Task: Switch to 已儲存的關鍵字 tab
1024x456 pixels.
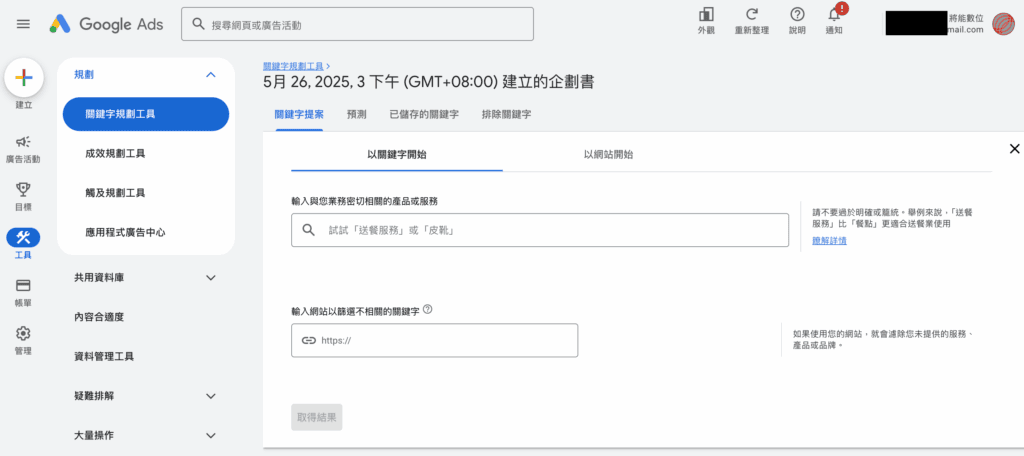Action: (424, 114)
